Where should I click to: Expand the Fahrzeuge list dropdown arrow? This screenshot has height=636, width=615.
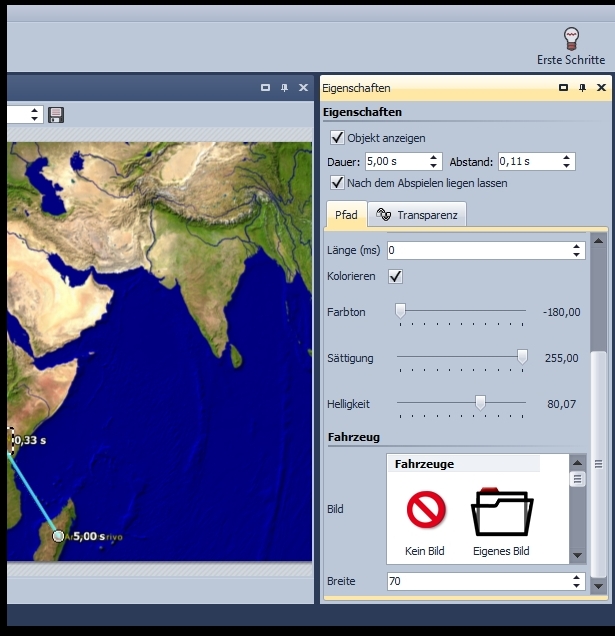(577, 555)
